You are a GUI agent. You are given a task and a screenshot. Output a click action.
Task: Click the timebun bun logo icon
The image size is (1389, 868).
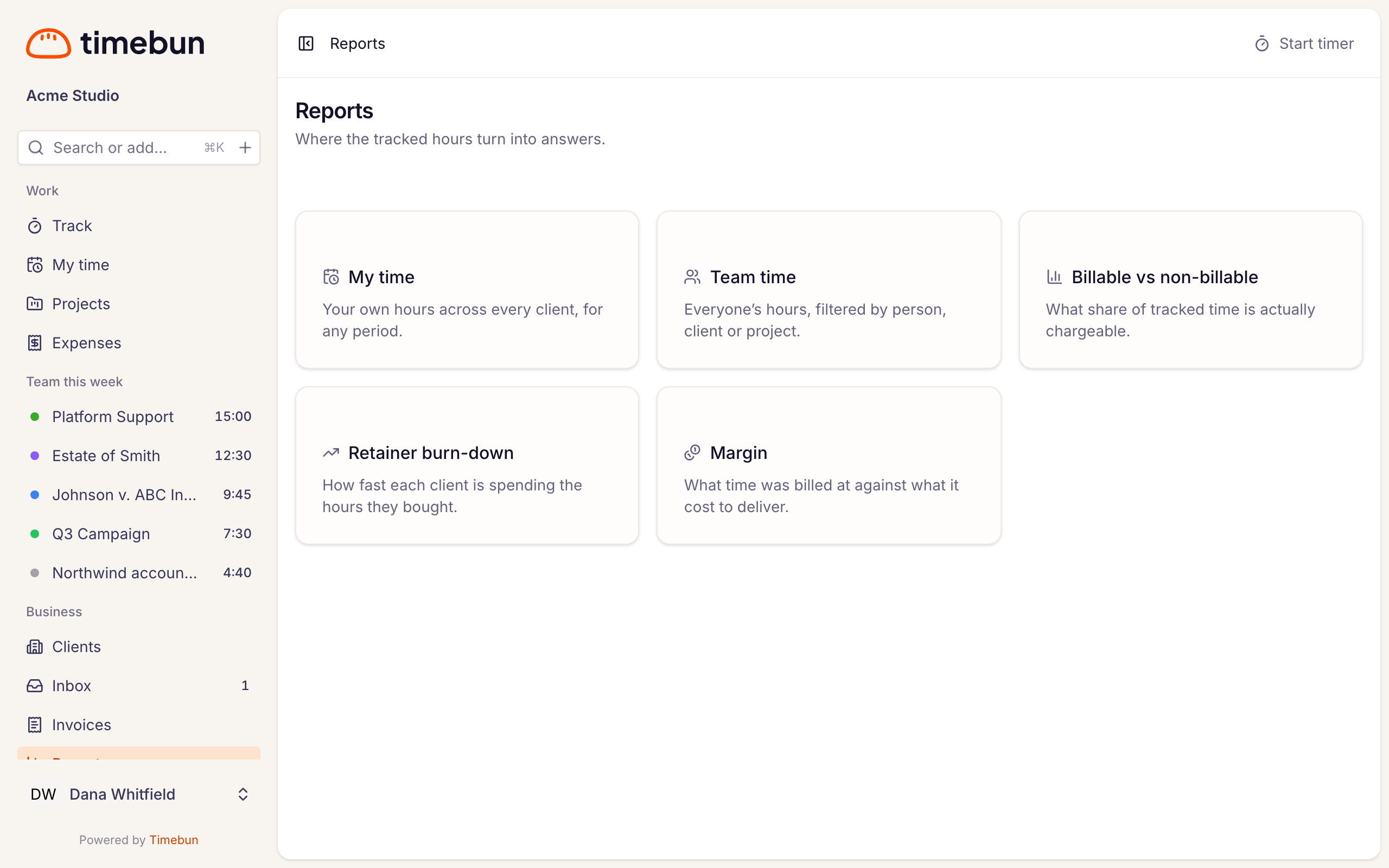coord(48,43)
